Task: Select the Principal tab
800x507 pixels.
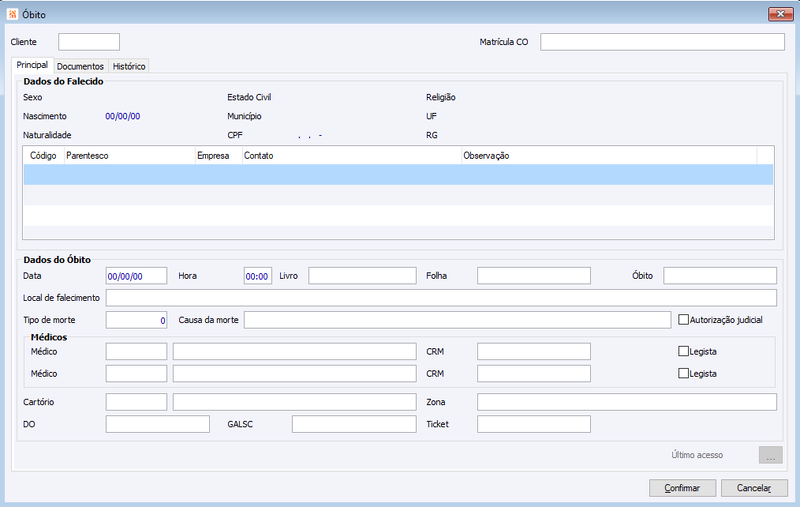Action: click(x=32, y=65)
